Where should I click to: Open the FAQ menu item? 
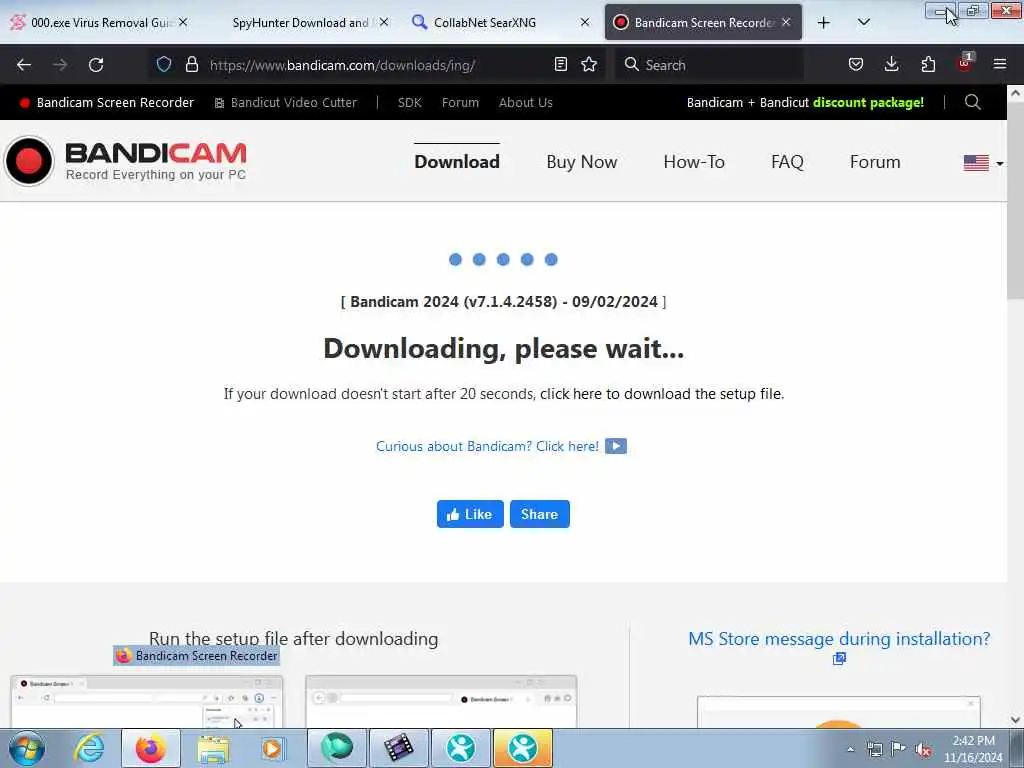(787, 162)
